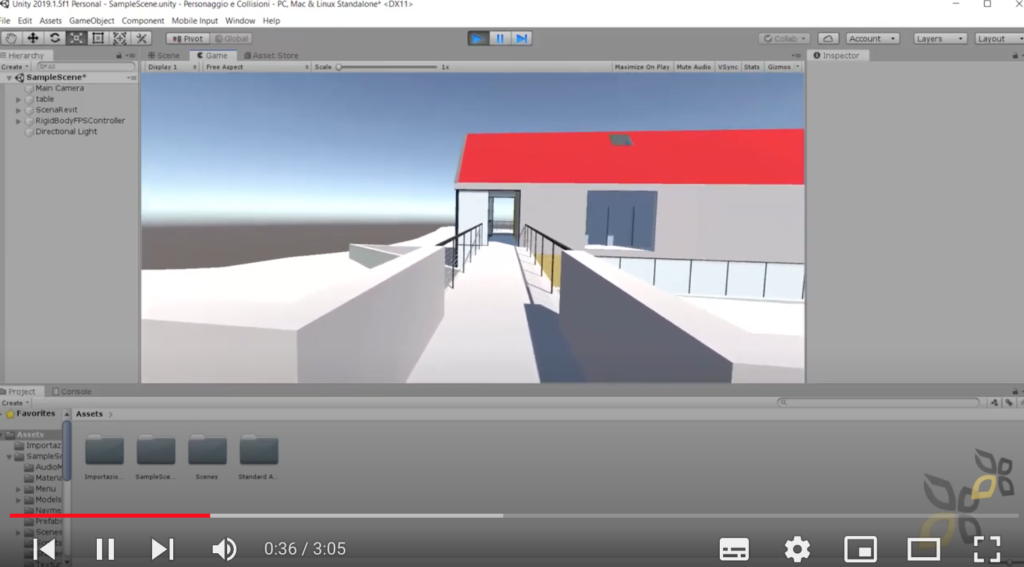Screen dimensions: 1024x567
Task: Select the Scale tool
Action: coord(76,39)
